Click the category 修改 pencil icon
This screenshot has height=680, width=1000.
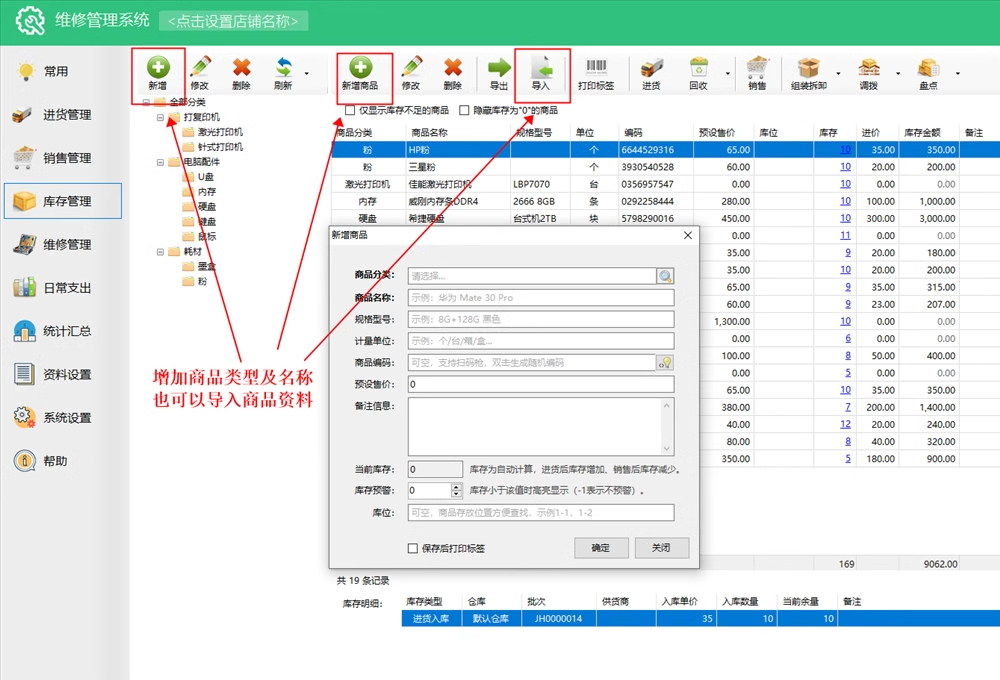click(x=200, y=67)
